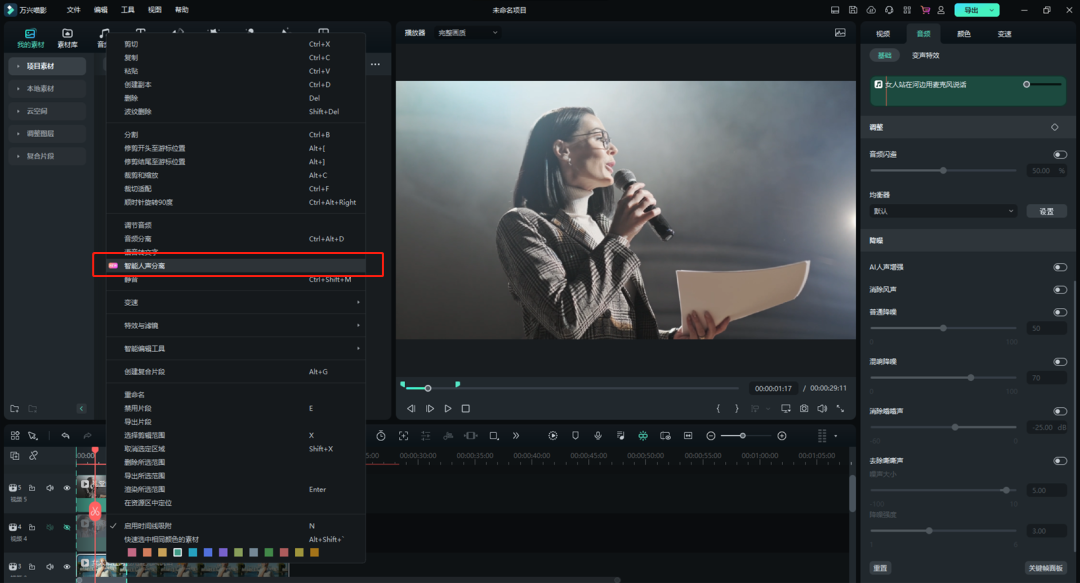Open the 导出 export button dropdown arrow
Screen dimensions: 1080x583
coord(992,10)
